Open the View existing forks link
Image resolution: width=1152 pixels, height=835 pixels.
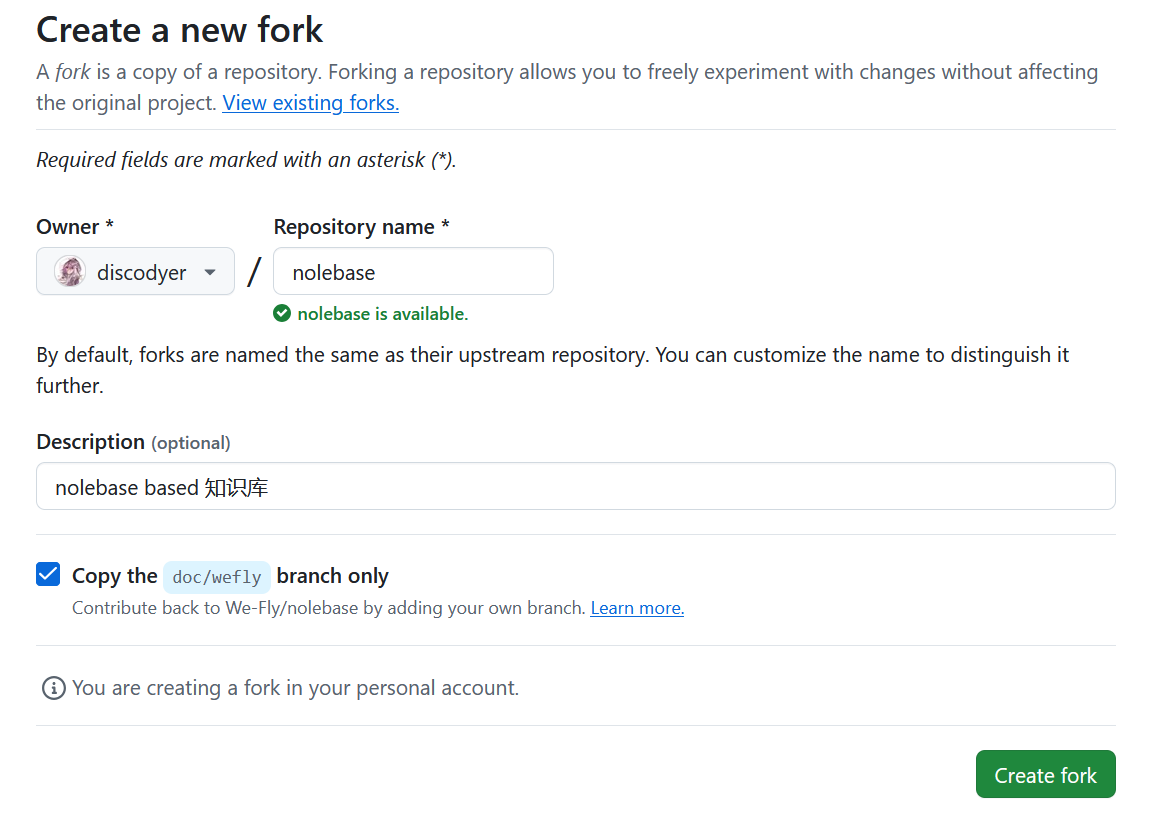[x=310, y=102]
